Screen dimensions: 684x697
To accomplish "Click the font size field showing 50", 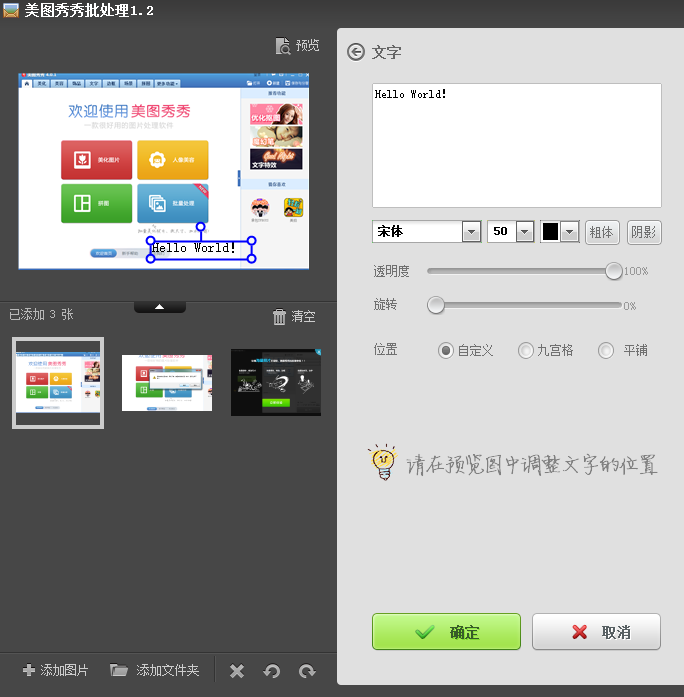I will pyautogui.click(x=502, y=232).
